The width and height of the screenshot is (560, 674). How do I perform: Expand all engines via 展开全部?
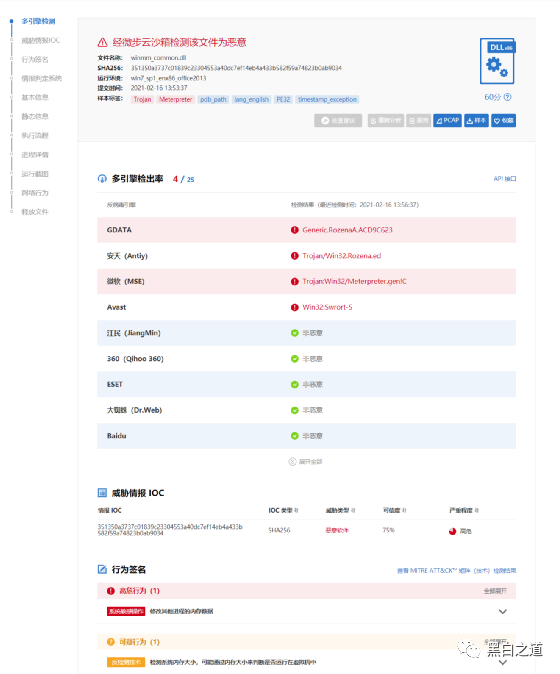tap(306, 462)
